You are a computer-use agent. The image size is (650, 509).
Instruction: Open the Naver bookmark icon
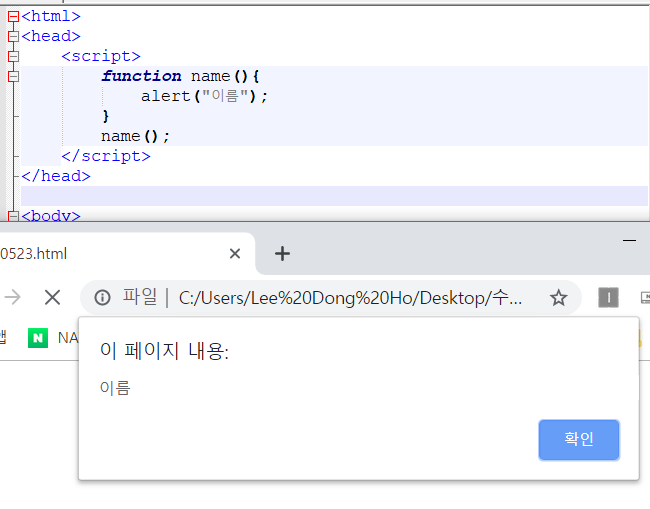[x=38, y=338]
